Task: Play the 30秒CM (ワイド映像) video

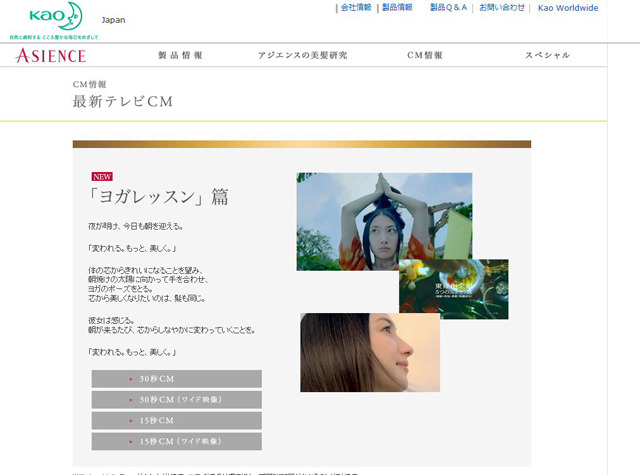Action: (x=177, y=400)
